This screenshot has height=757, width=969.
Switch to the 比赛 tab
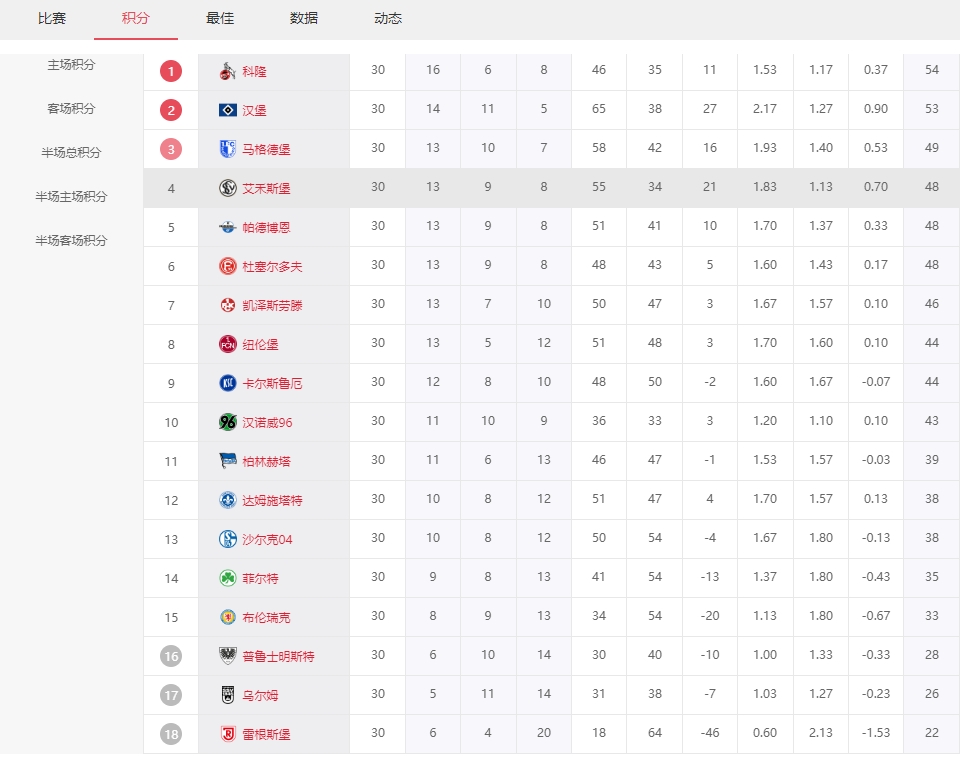point(51,19)
